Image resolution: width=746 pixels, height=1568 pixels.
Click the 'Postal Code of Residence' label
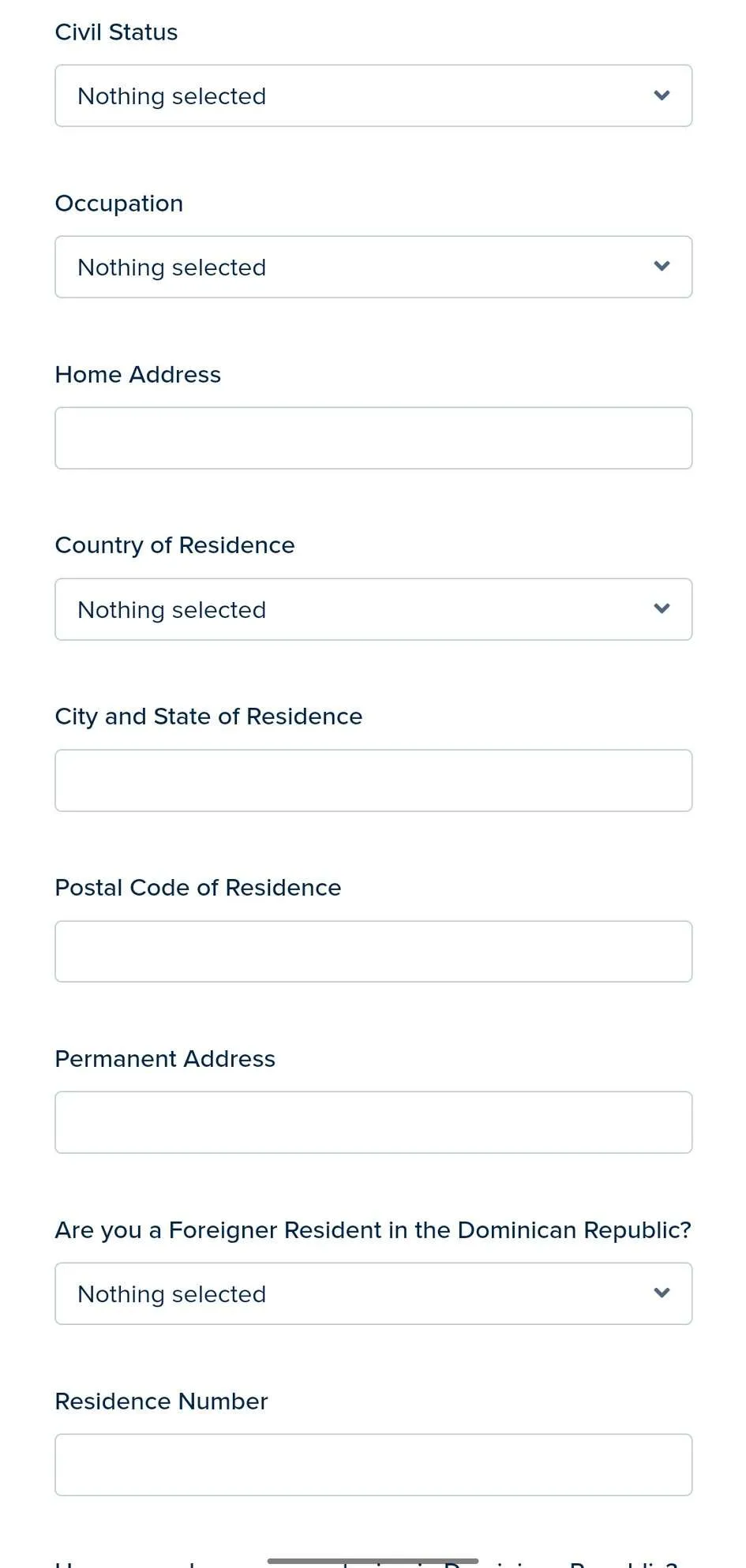click(198, 888)
